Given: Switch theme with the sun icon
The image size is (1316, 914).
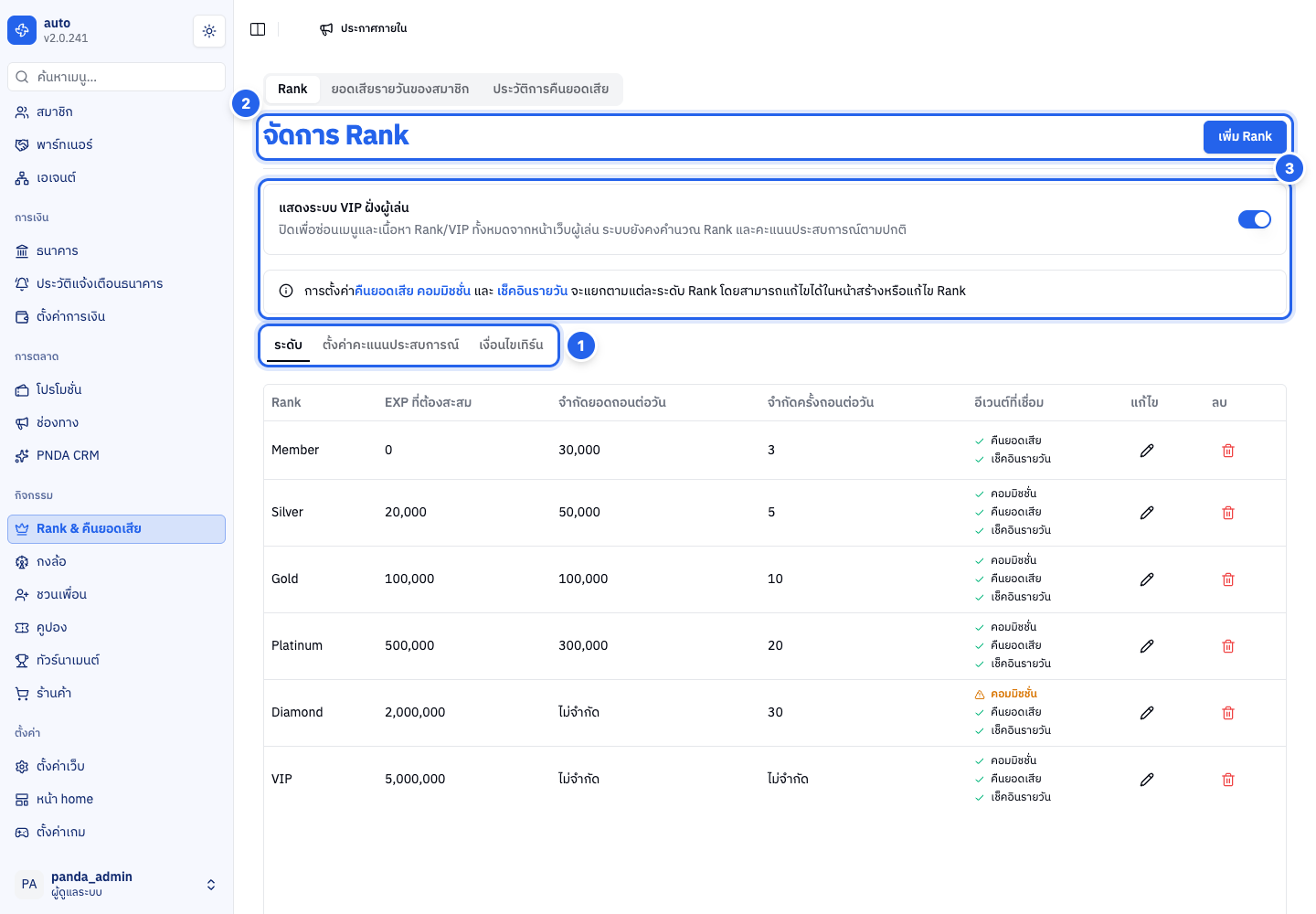Looking at the screenshot, I should [x=209, y=31].
